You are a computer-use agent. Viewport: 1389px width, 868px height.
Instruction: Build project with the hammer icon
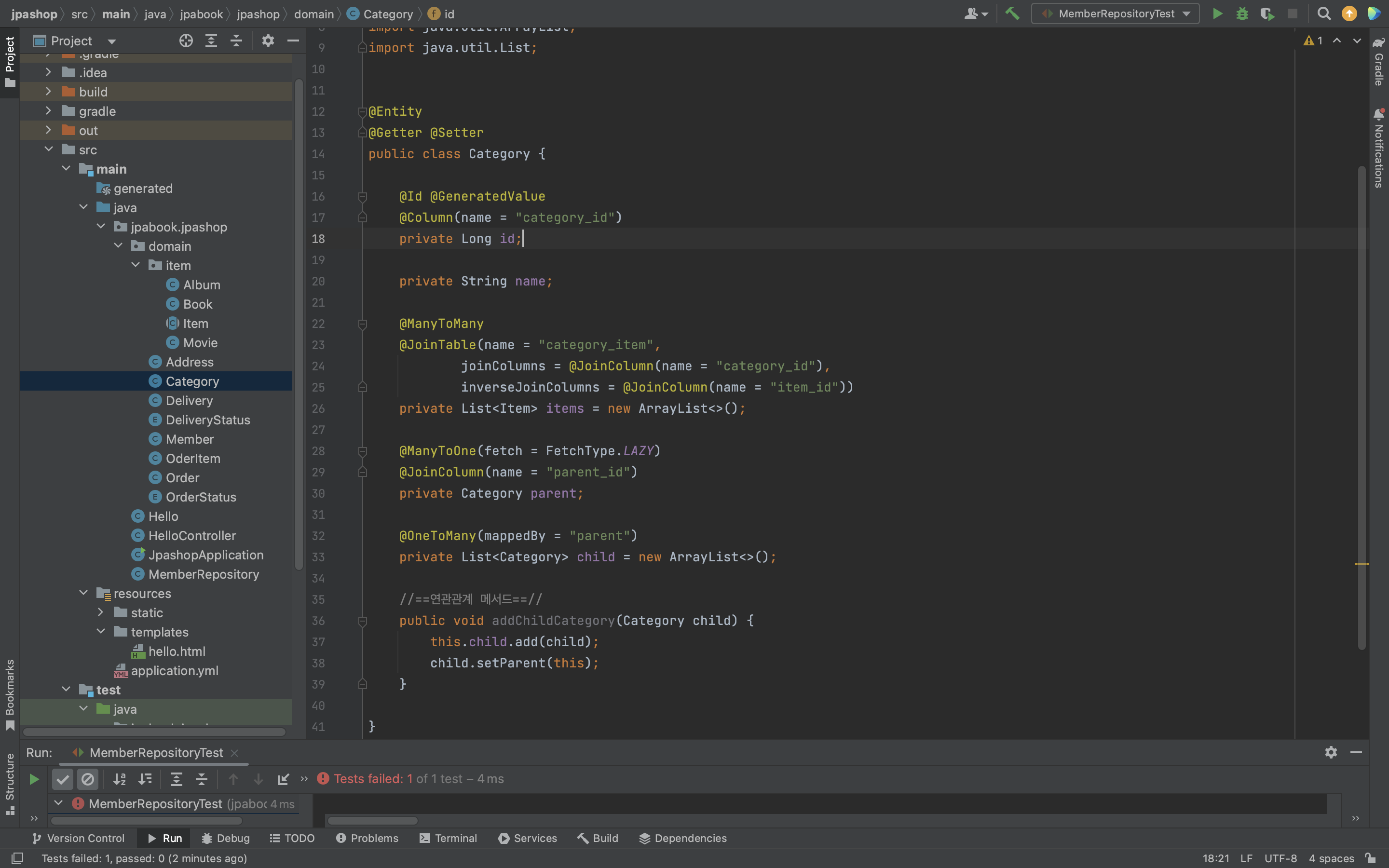tap(1012, 14)
